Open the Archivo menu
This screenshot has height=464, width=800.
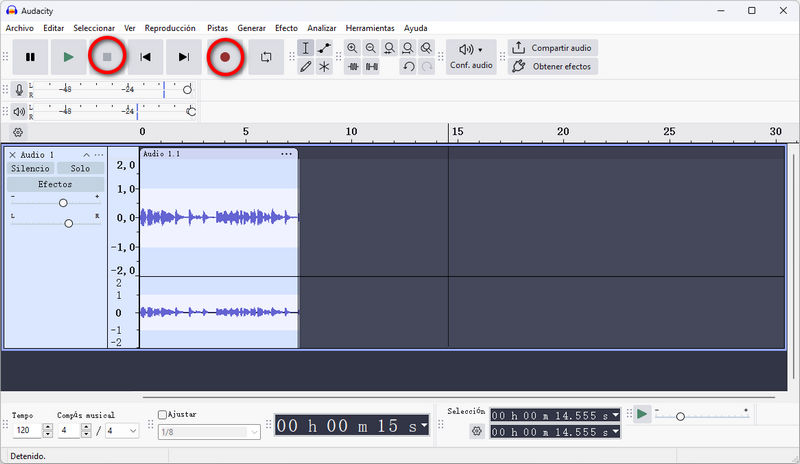[x=19, y=28]
